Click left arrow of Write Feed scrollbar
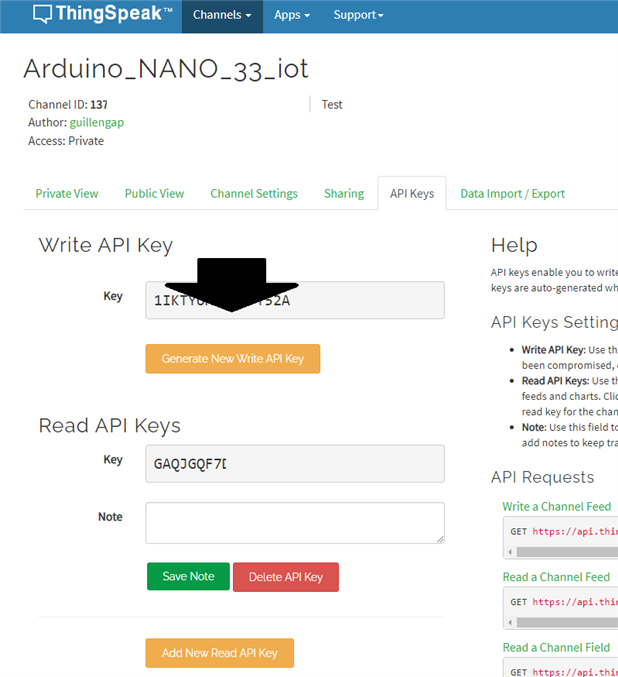The image size is (618, 677). pos(510,552)
